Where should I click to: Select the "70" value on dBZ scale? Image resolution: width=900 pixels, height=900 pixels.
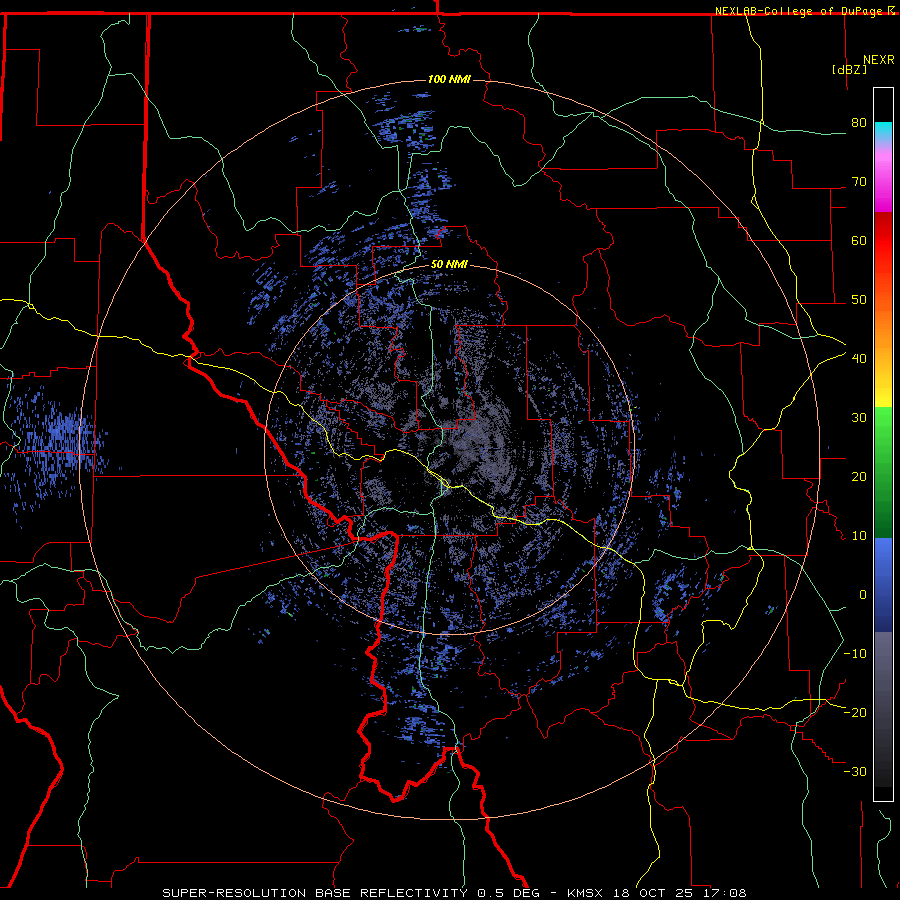(859, 181)
